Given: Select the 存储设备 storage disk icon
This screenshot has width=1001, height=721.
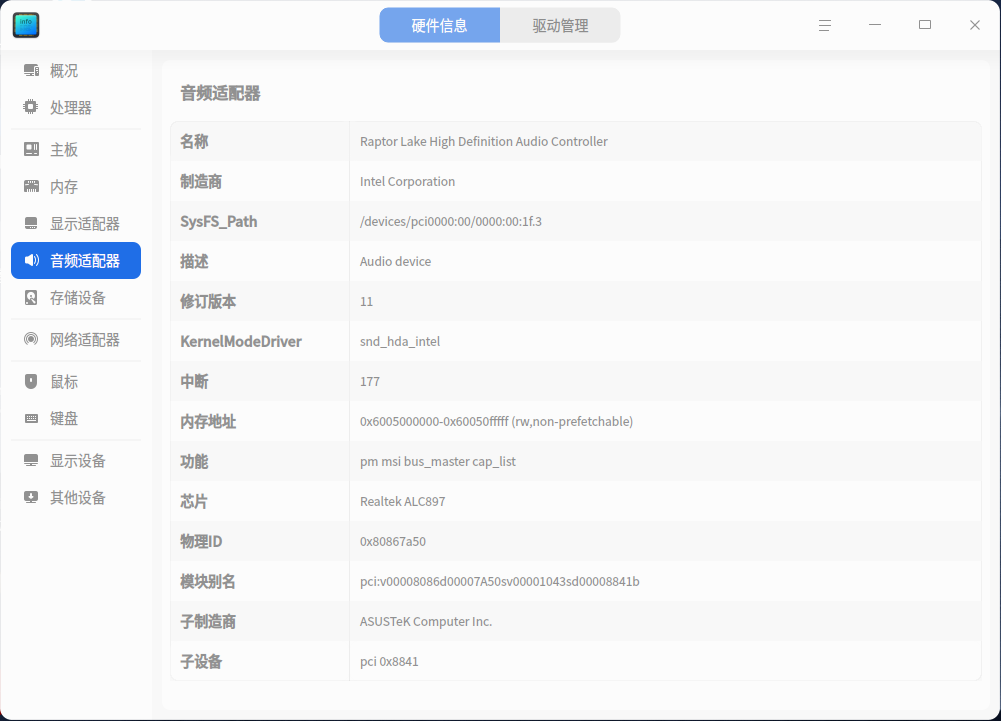Looking at the screenshot, I should pos(31,298).
